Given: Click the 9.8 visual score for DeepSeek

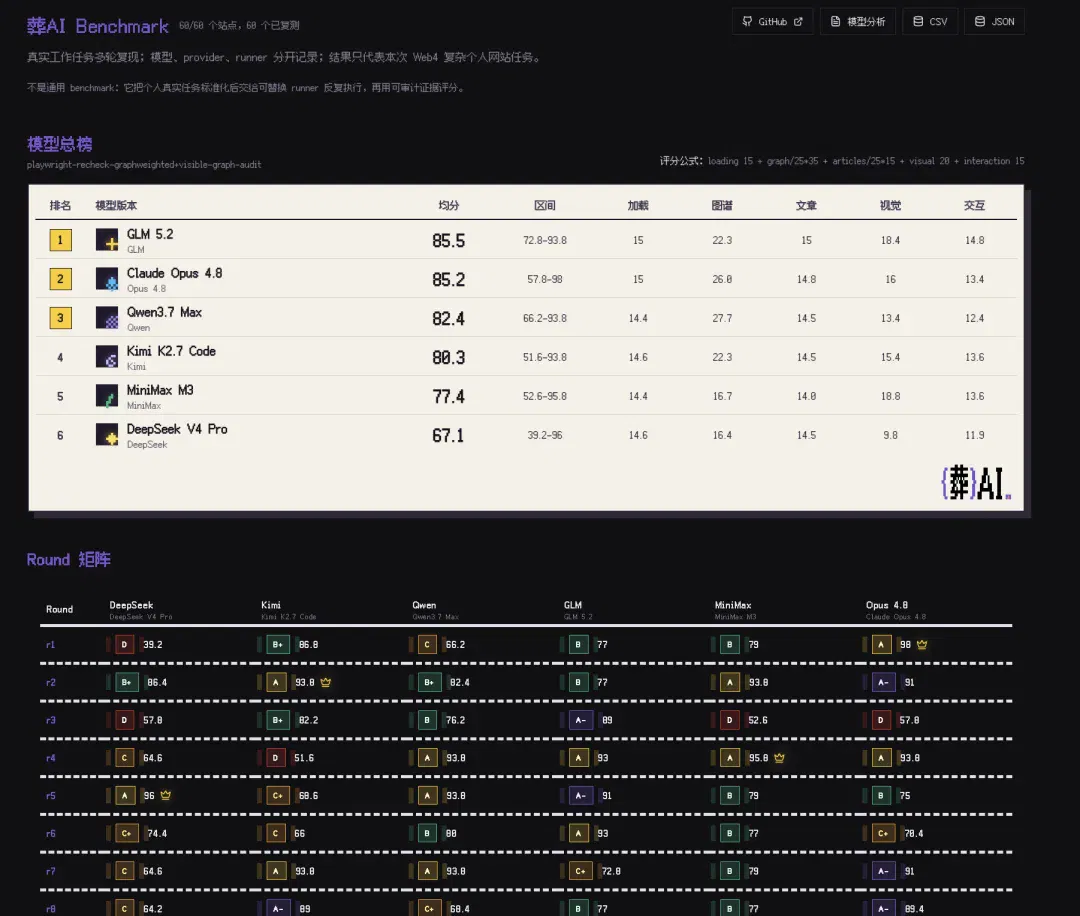Looking at the screenshot, I should click(890, 435).
